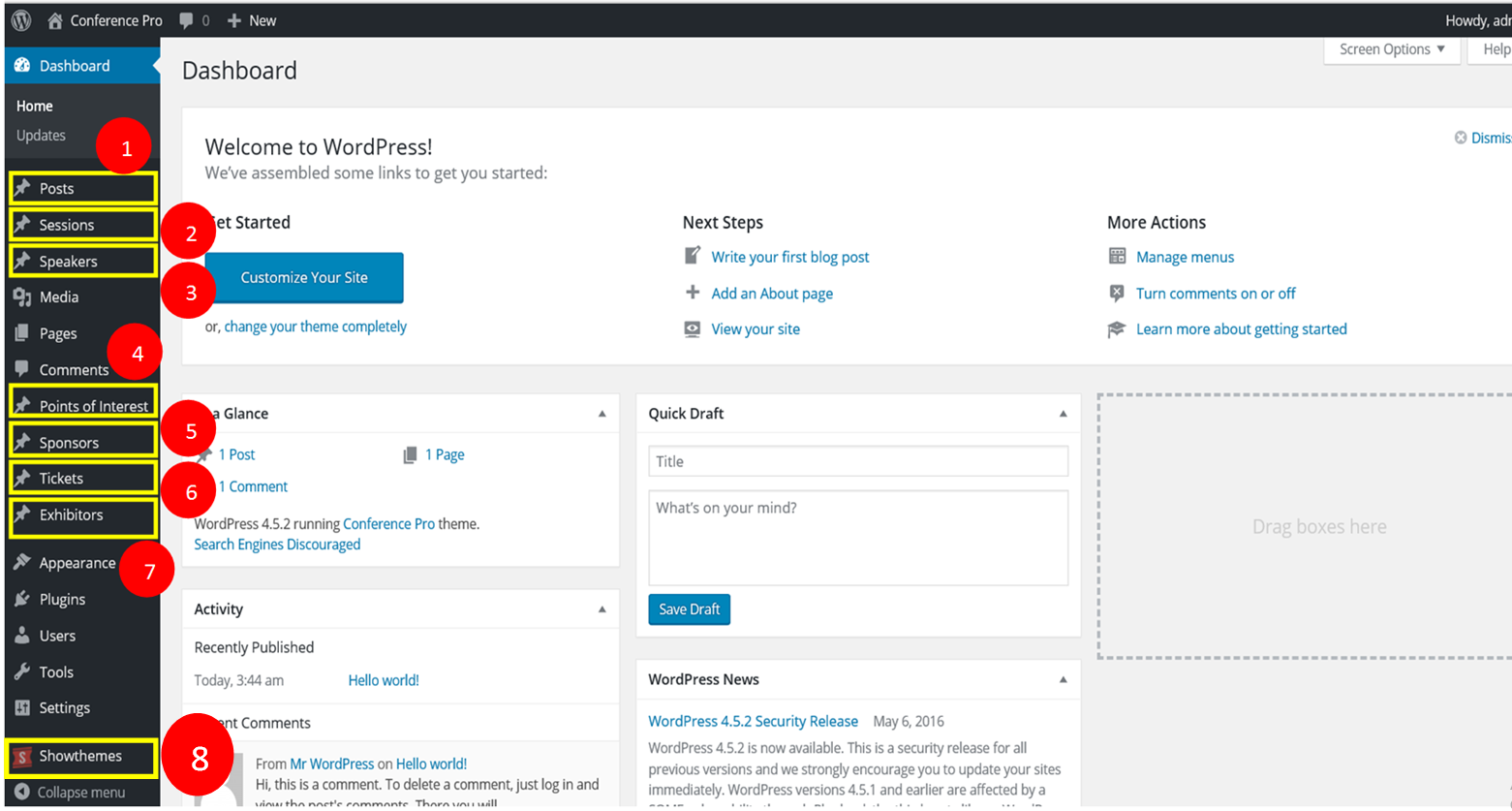
Task: Click the 1 Post link in At a Glance
Action: tap(237, 454)
